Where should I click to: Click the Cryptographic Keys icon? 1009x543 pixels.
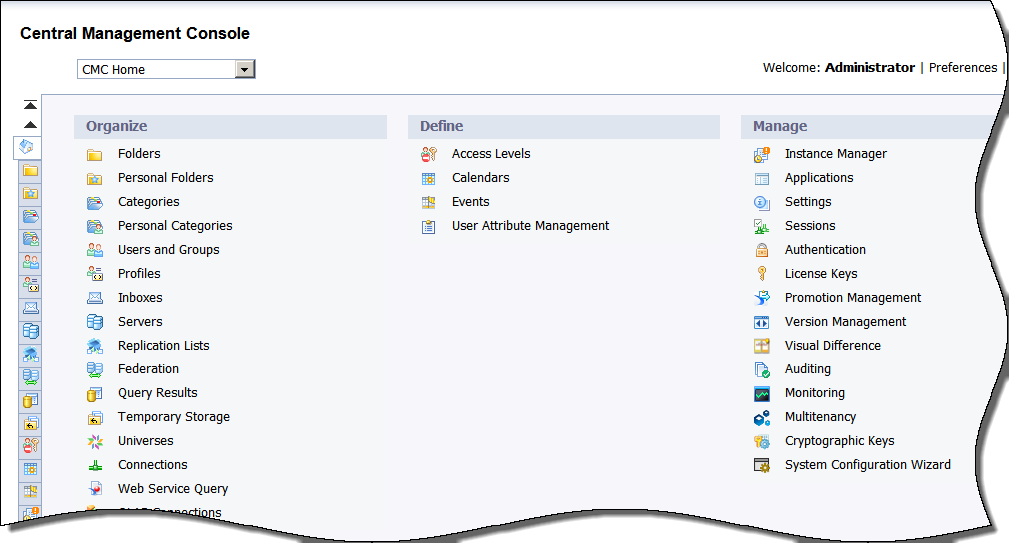click(x=762, y=441)
